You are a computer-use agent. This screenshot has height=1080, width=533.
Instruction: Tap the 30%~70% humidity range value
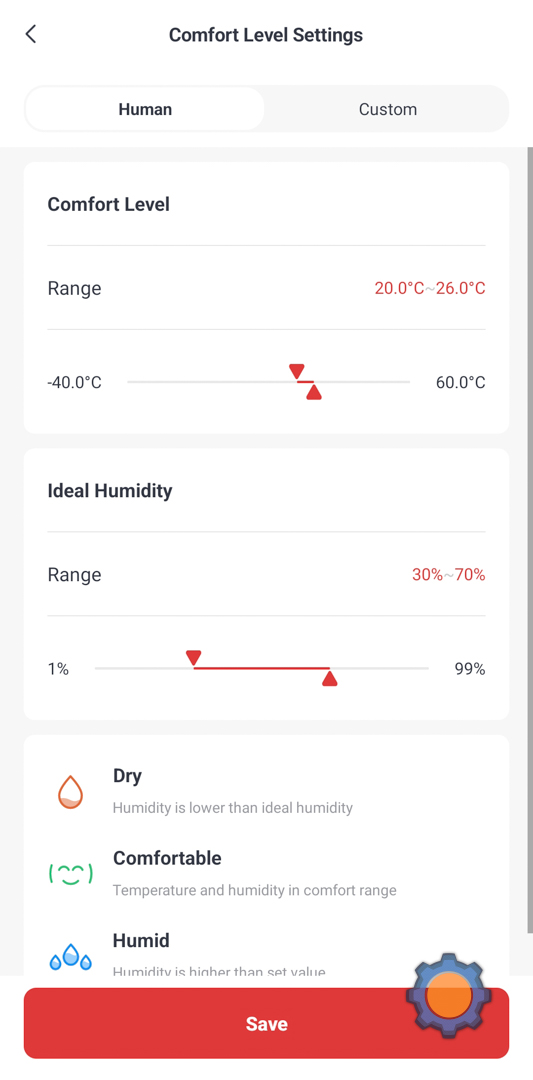[448, 574]
